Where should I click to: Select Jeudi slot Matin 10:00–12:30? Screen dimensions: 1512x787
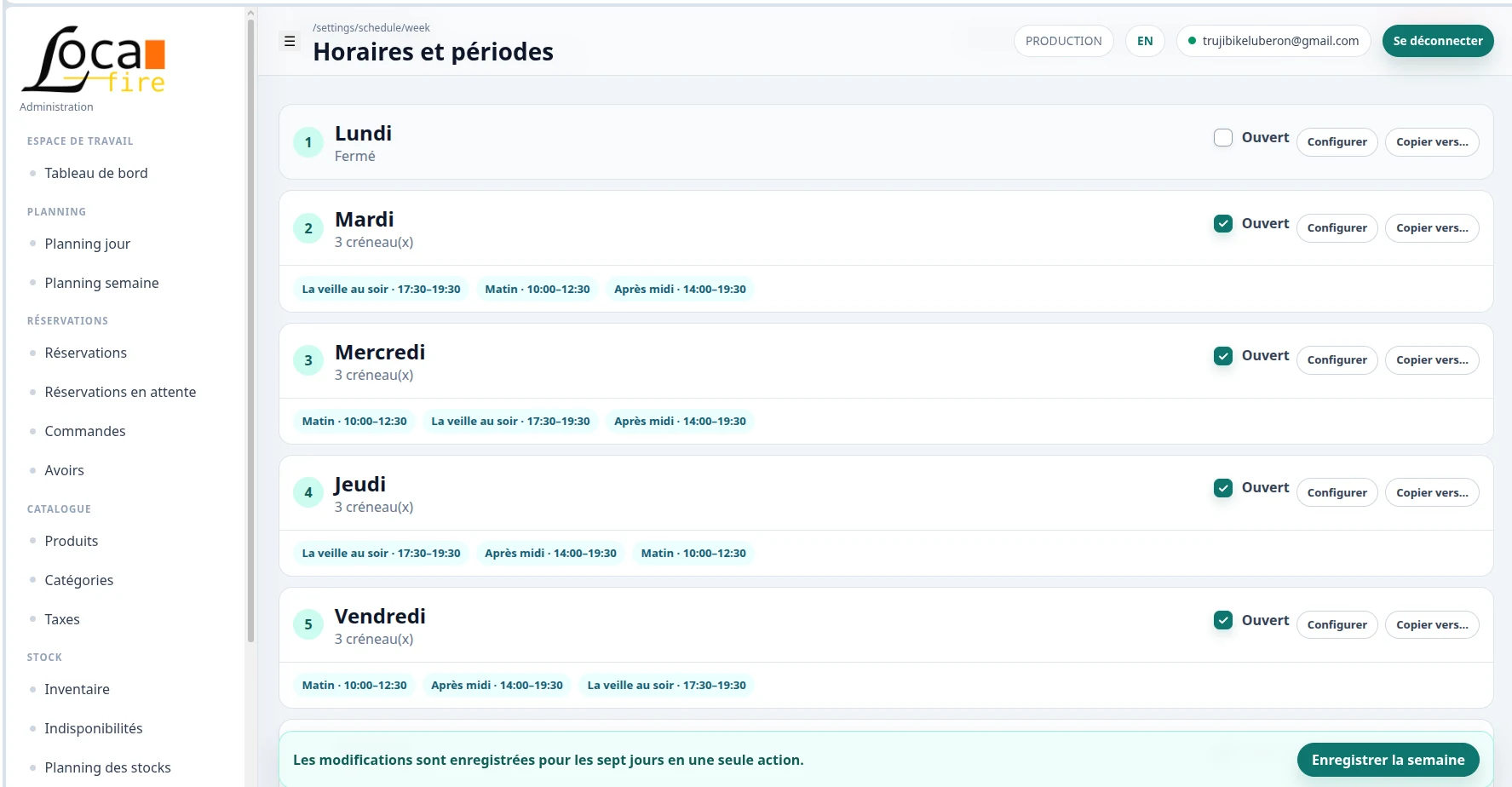tap(693, 554)
